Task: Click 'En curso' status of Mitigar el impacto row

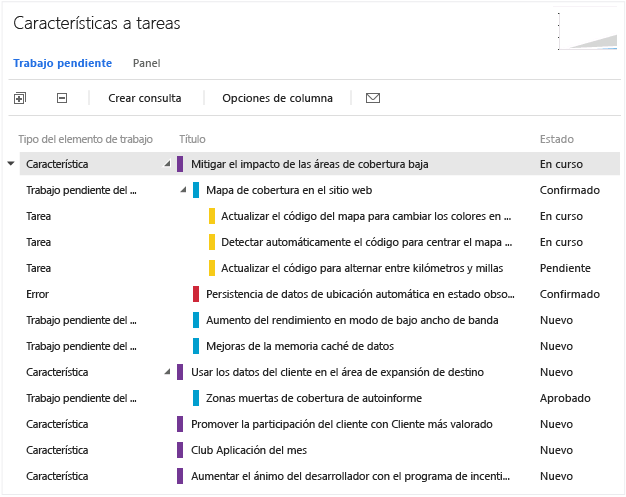Action: pos(561,164)
